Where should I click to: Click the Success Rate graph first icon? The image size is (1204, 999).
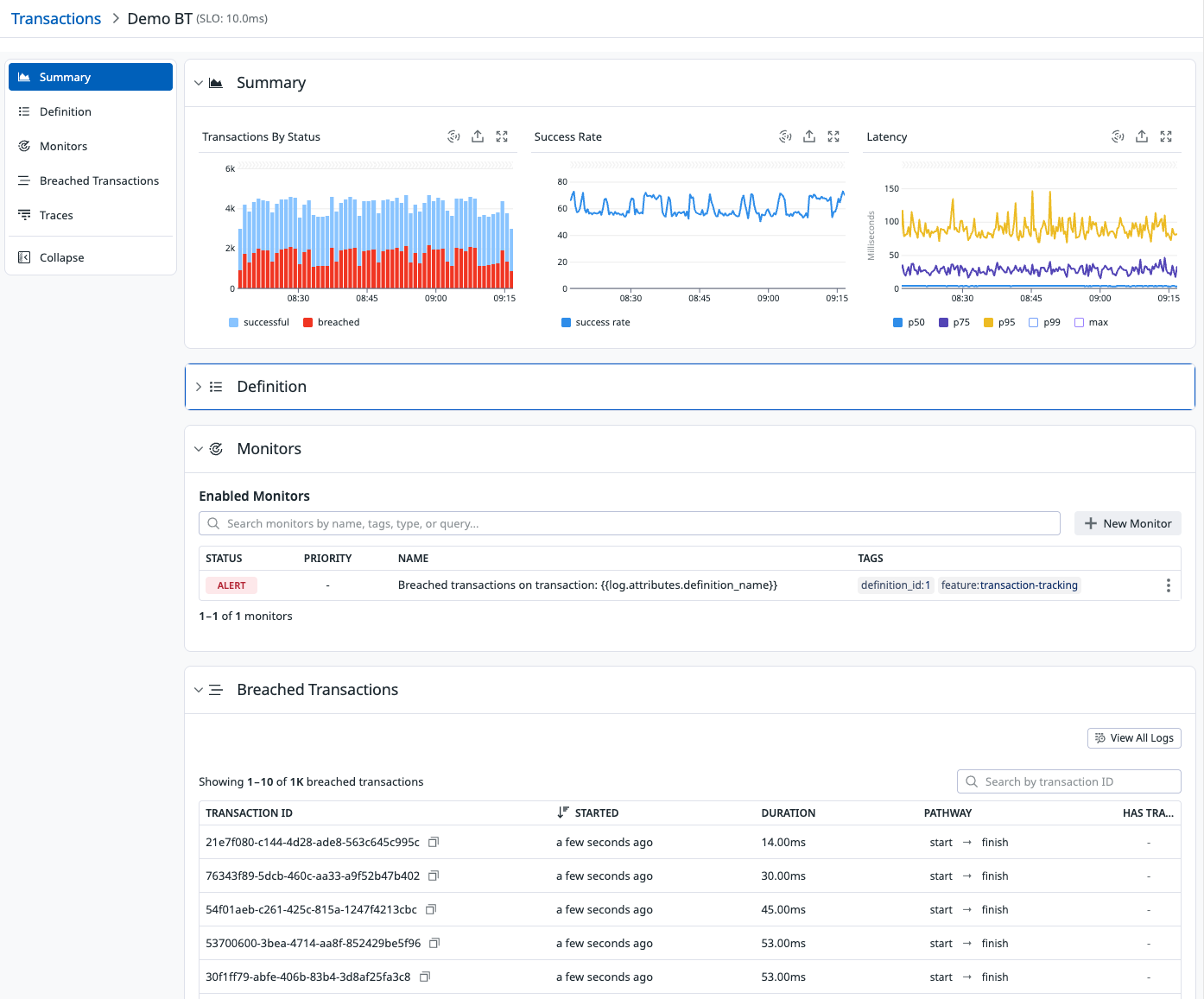(785, 136)
